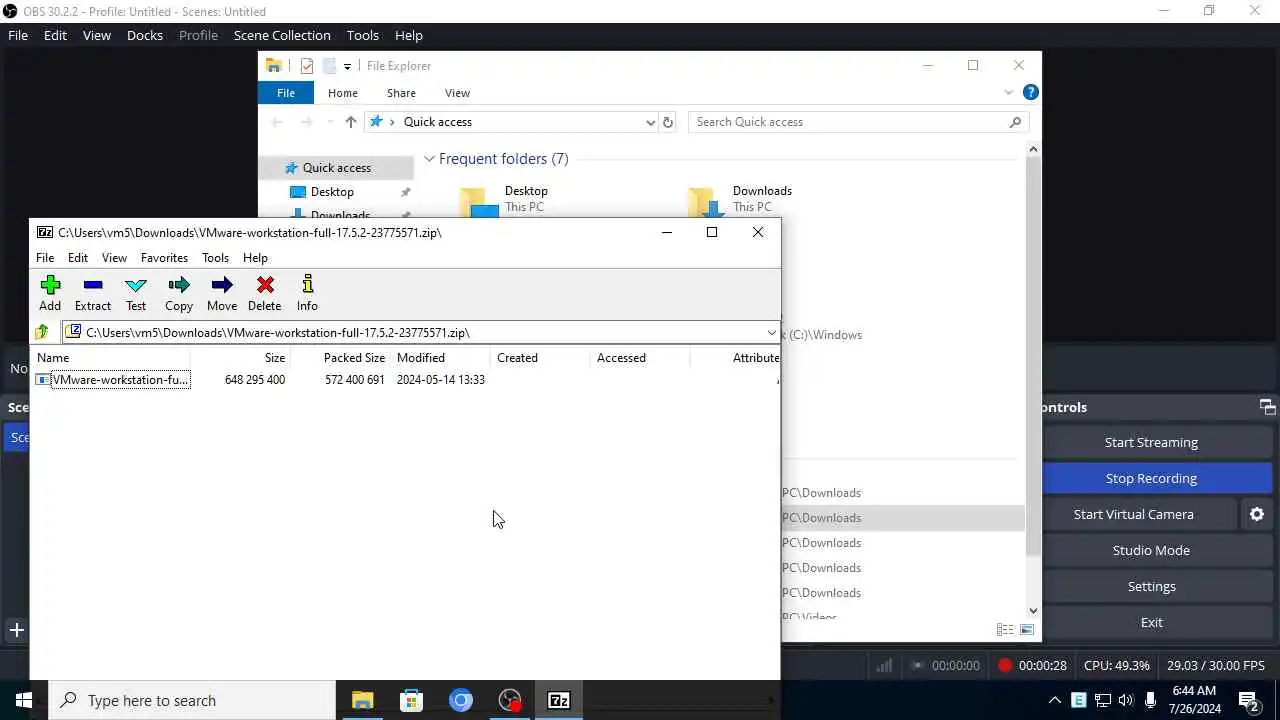Select Quick access in File Explorer sidebar

tap(336, 168)
